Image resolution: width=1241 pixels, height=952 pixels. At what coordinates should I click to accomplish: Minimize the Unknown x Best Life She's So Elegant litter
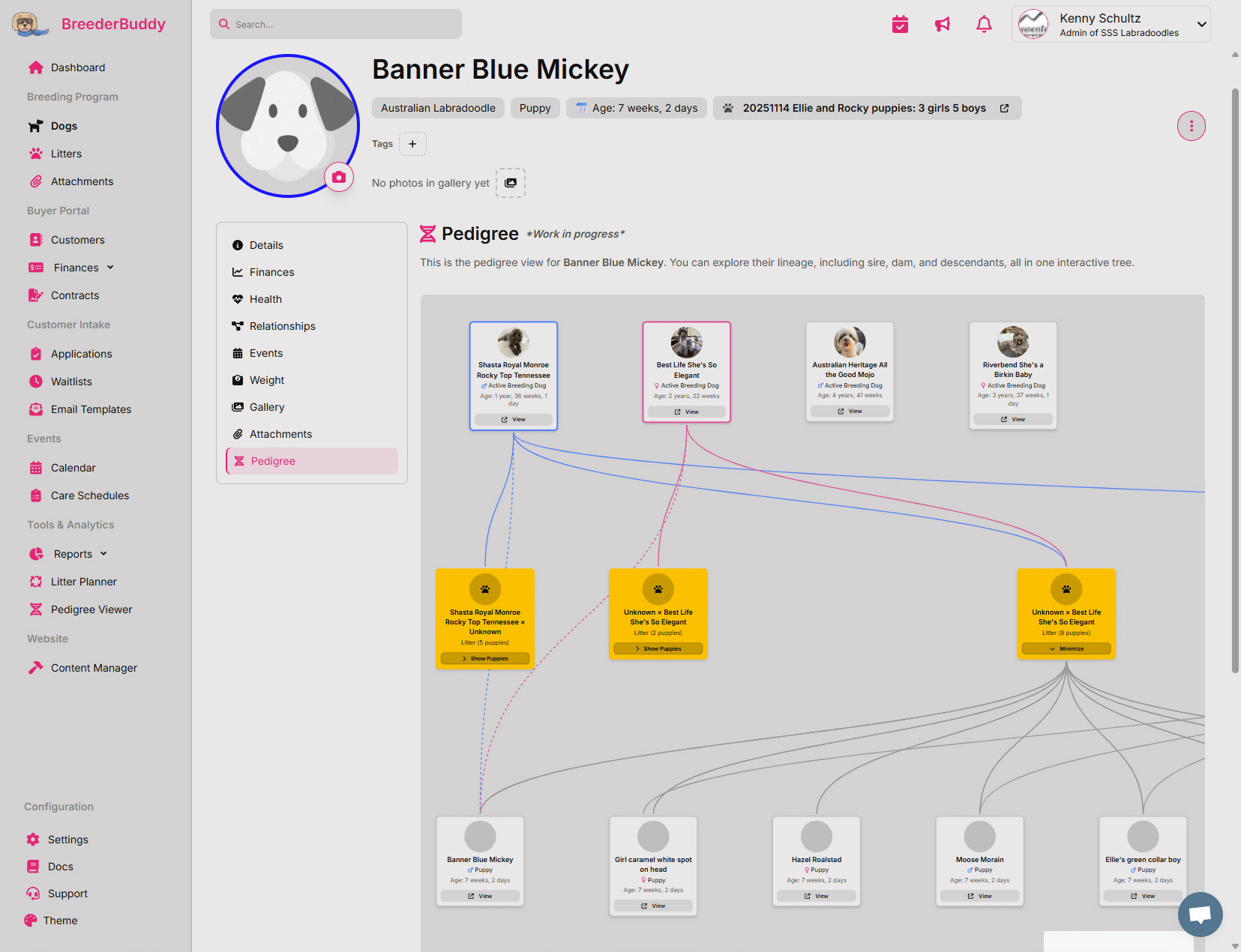pos(1066,648)
